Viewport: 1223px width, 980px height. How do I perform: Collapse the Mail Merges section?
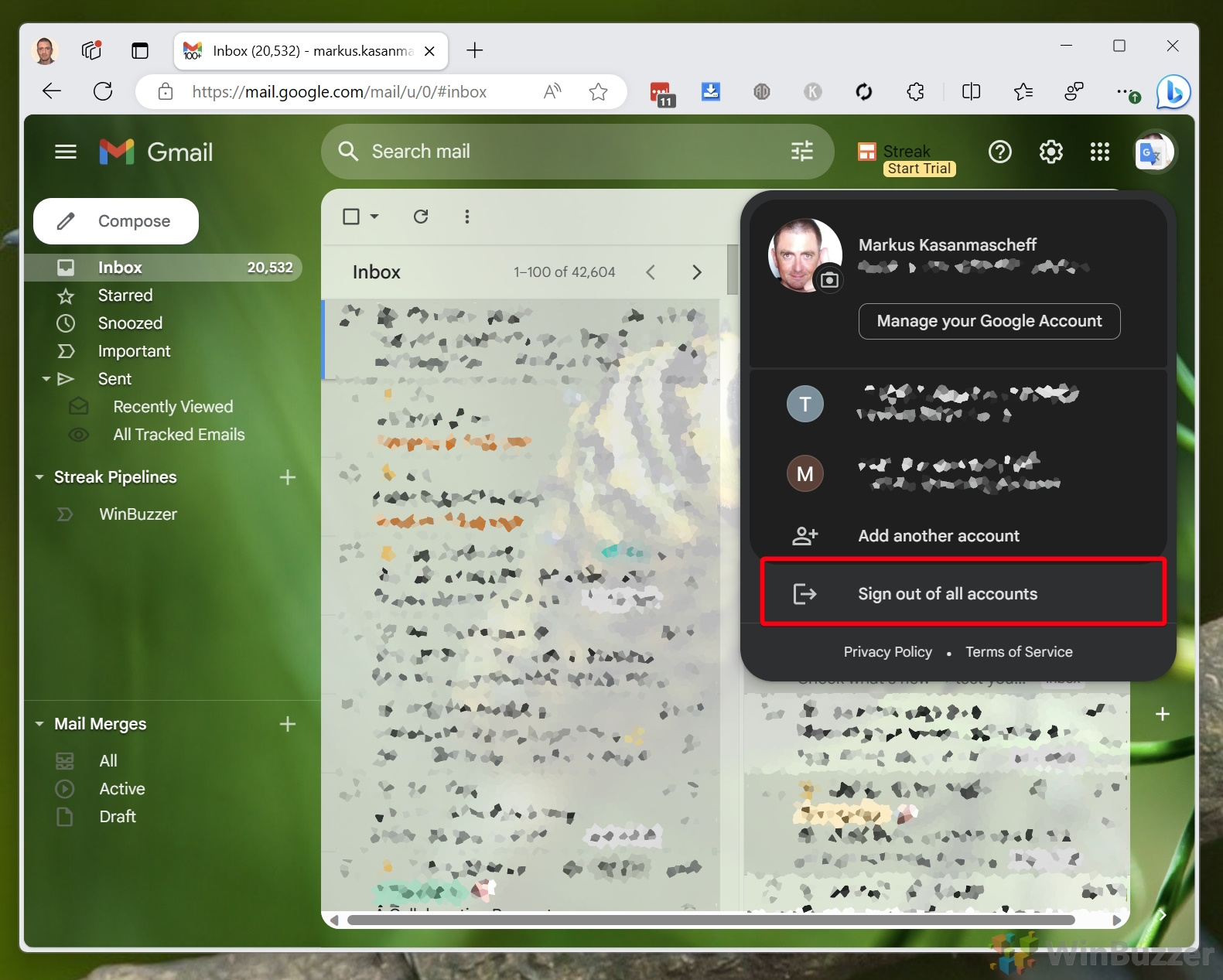click(39, 724)
